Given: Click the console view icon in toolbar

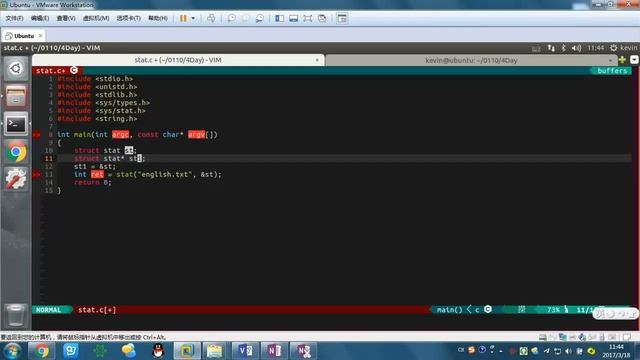Looking at the screenshot, I should pyautogui.click(x=342, y=18).
